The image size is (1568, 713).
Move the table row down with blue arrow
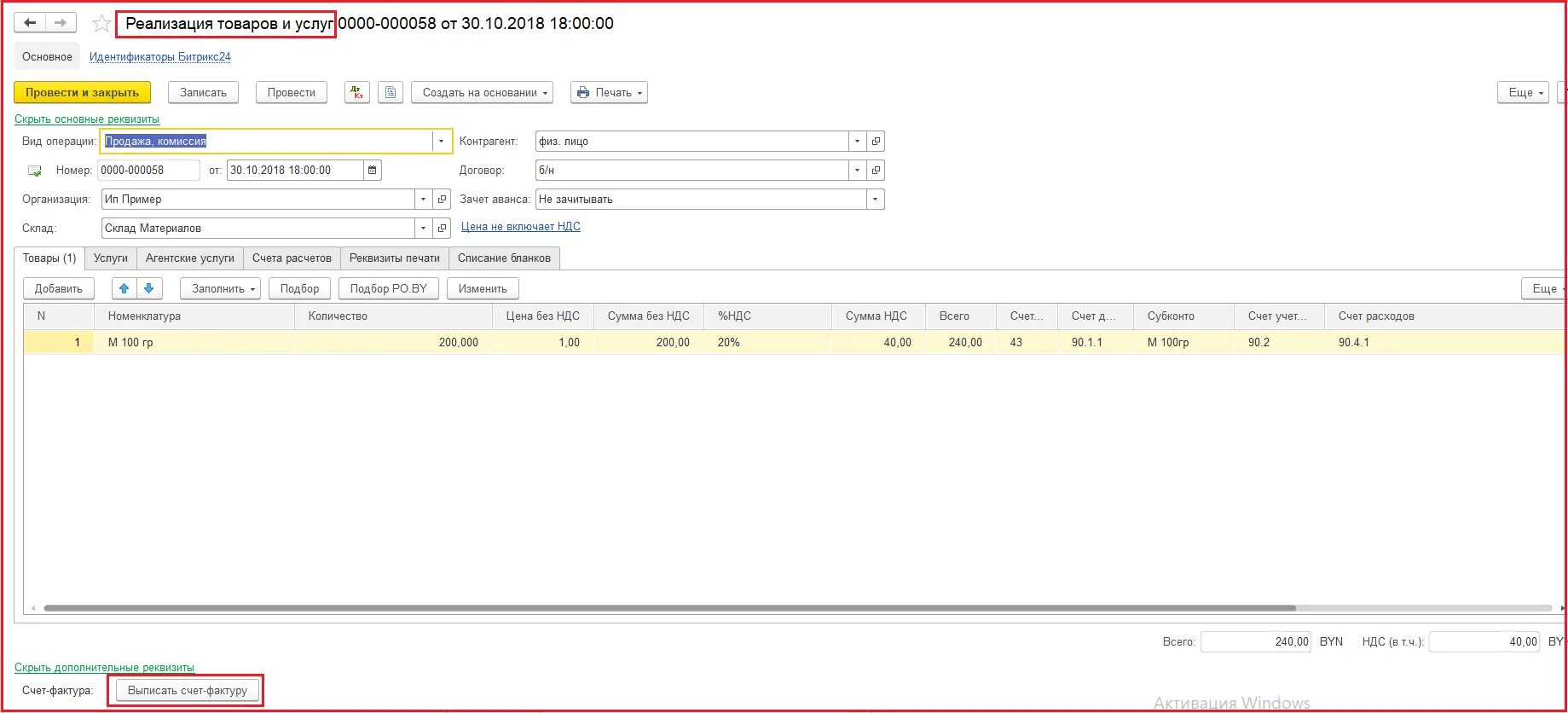point(149,288)
